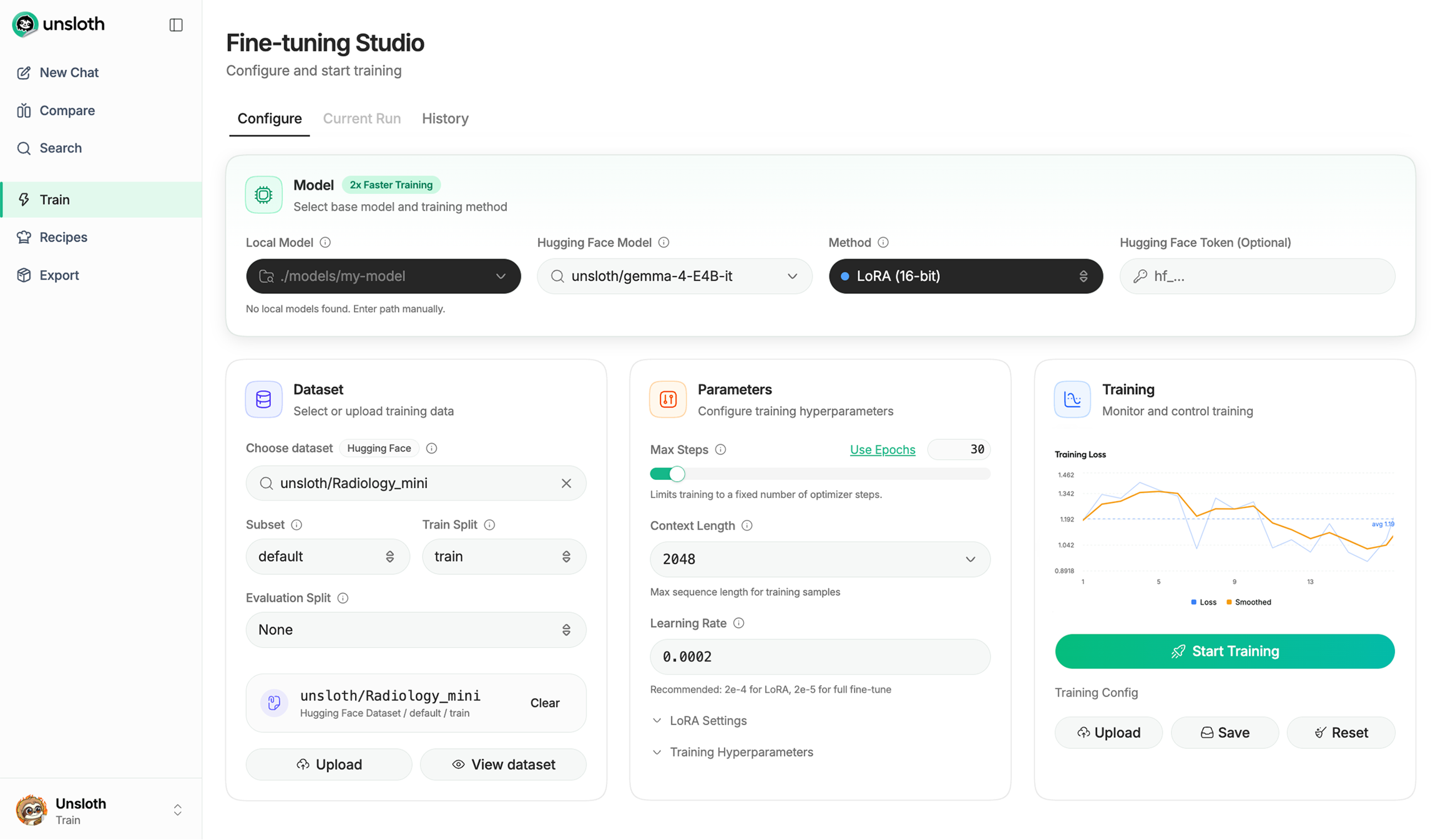Switch to the History tab
The height and width of the screenshot is (840, 1438).
[445, 119]
